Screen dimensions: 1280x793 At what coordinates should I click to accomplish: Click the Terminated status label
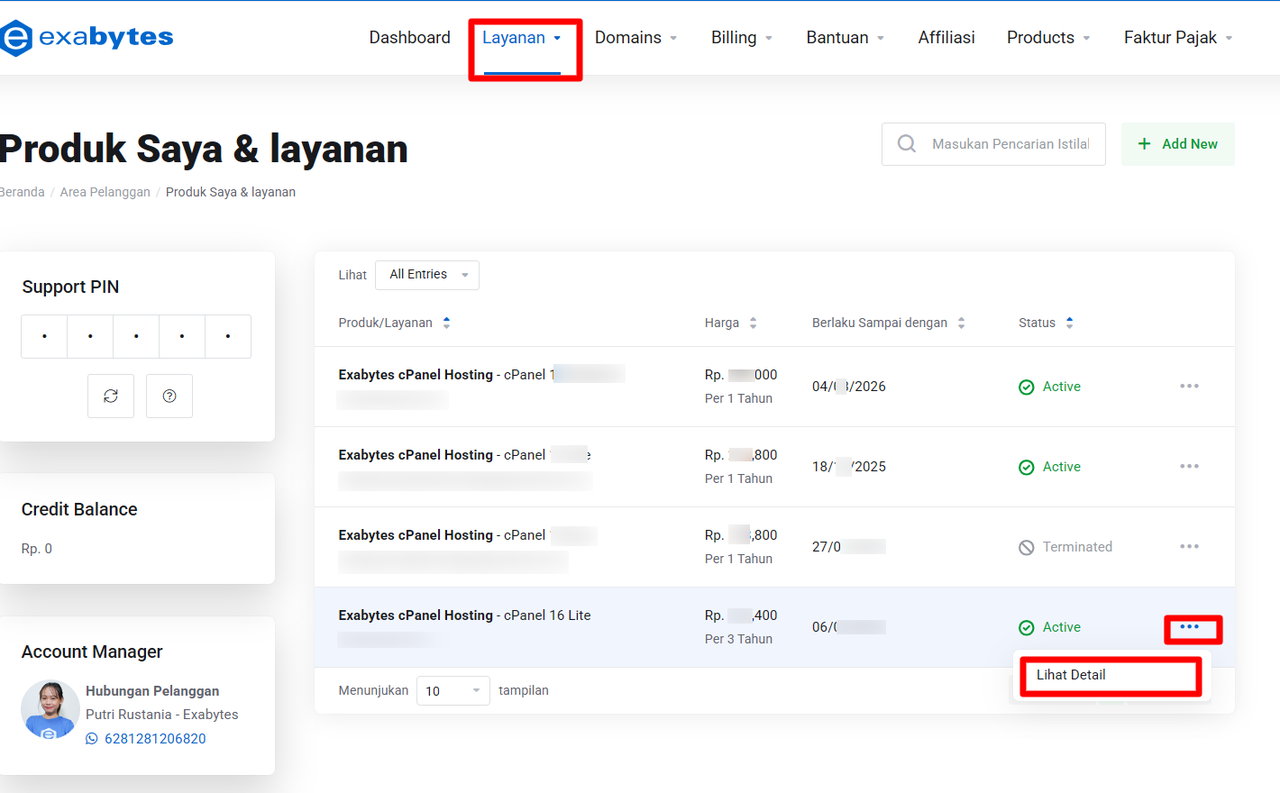coord(1077,547)
